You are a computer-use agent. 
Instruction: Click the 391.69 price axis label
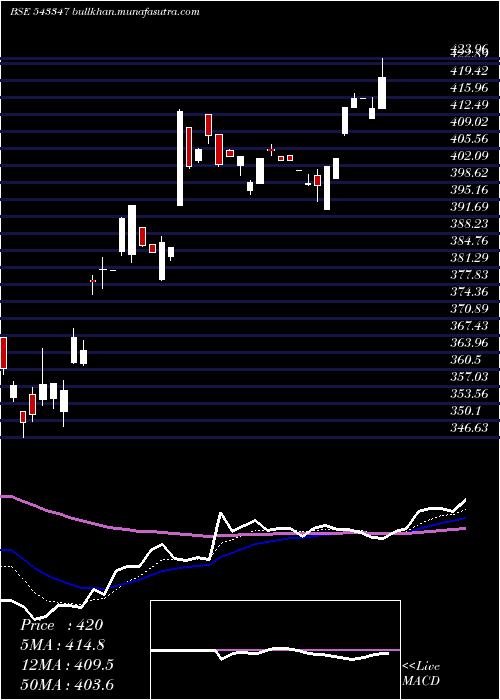click(x=469, y=207)
